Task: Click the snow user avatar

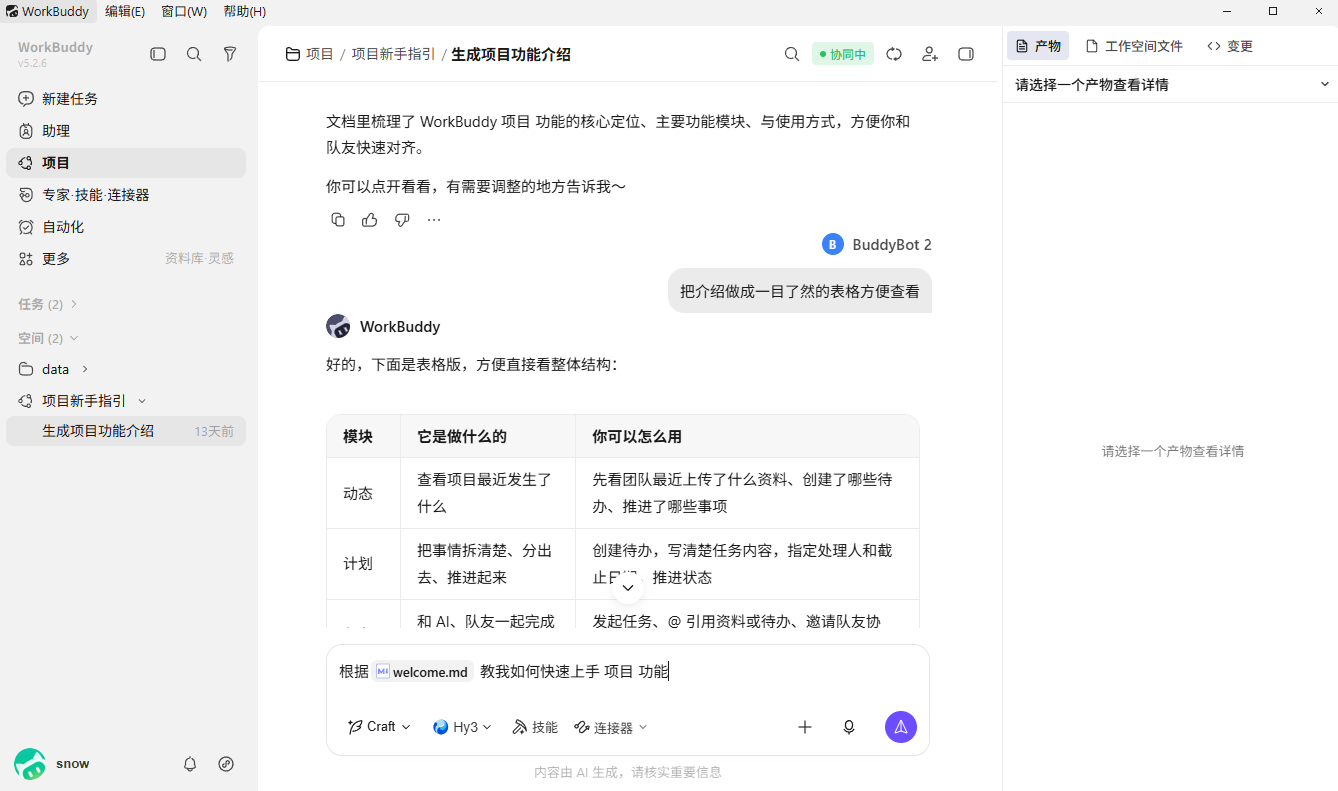Action: click(x=30, y=764)
